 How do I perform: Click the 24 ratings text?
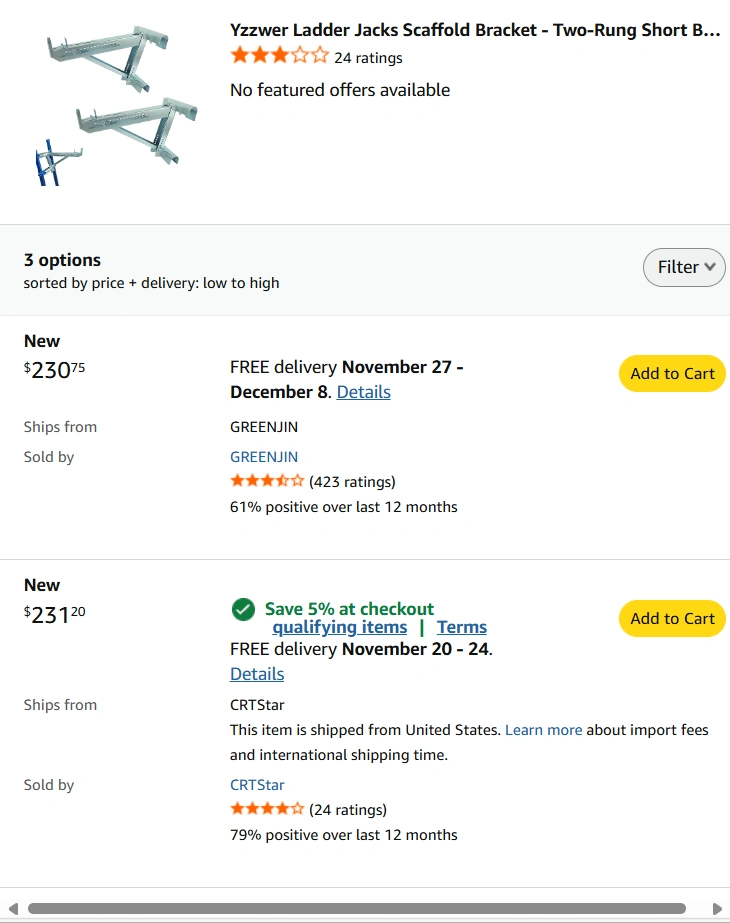tap(368, 58)
